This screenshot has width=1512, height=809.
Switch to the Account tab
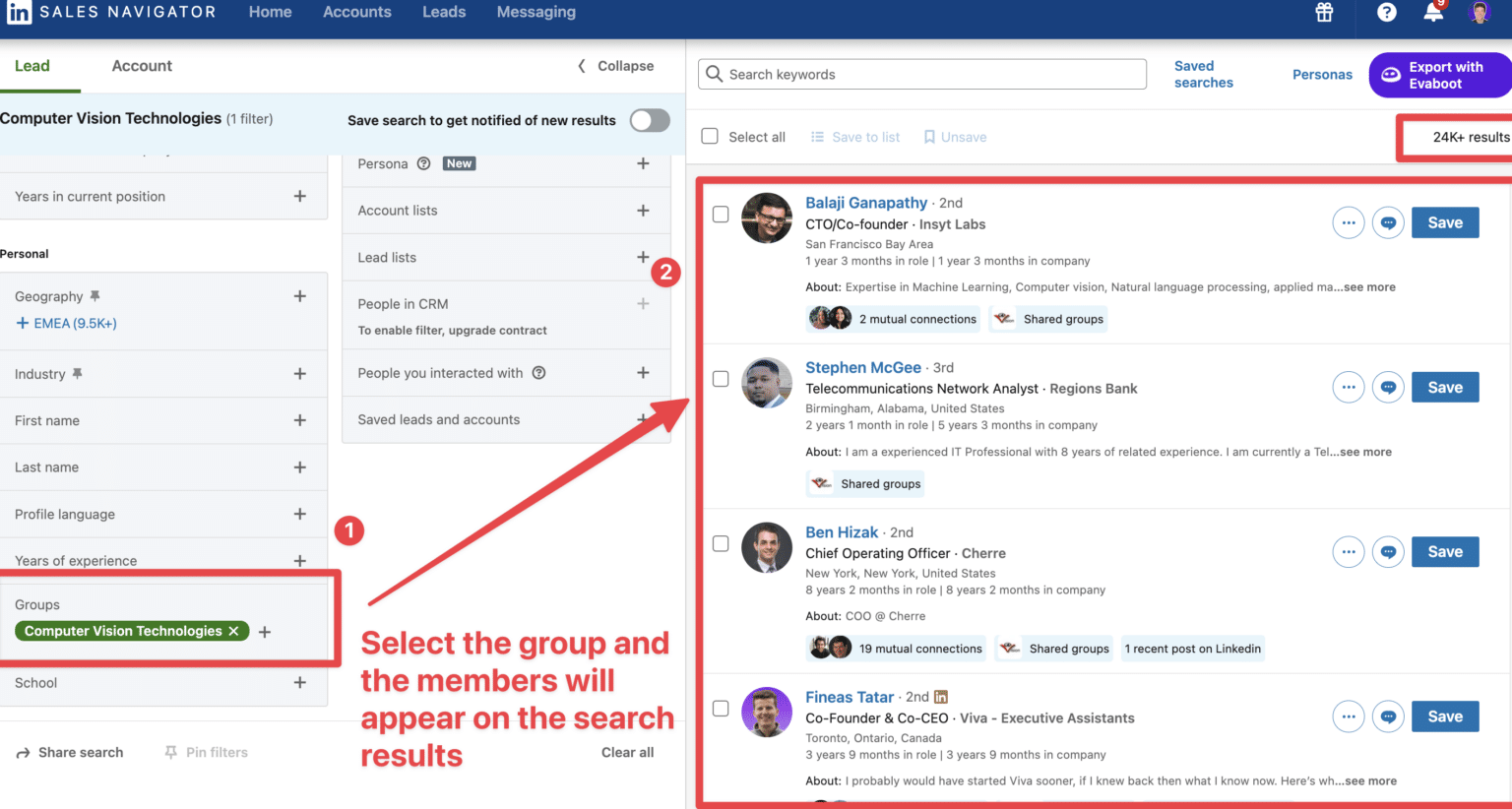point(141,65)
